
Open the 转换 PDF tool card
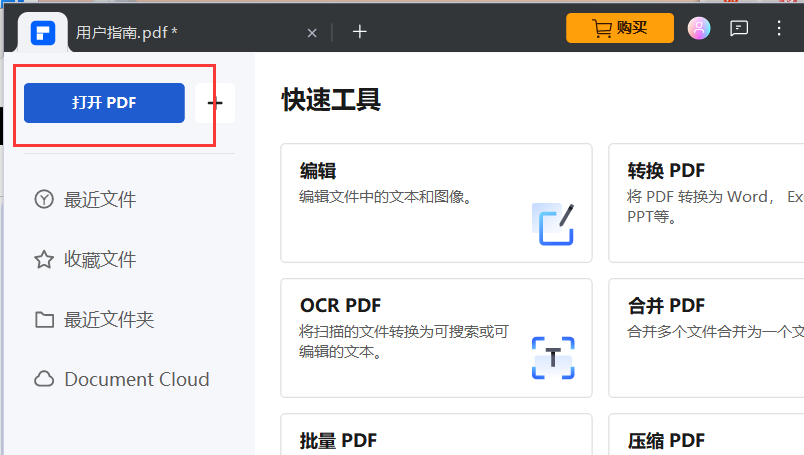706,203
